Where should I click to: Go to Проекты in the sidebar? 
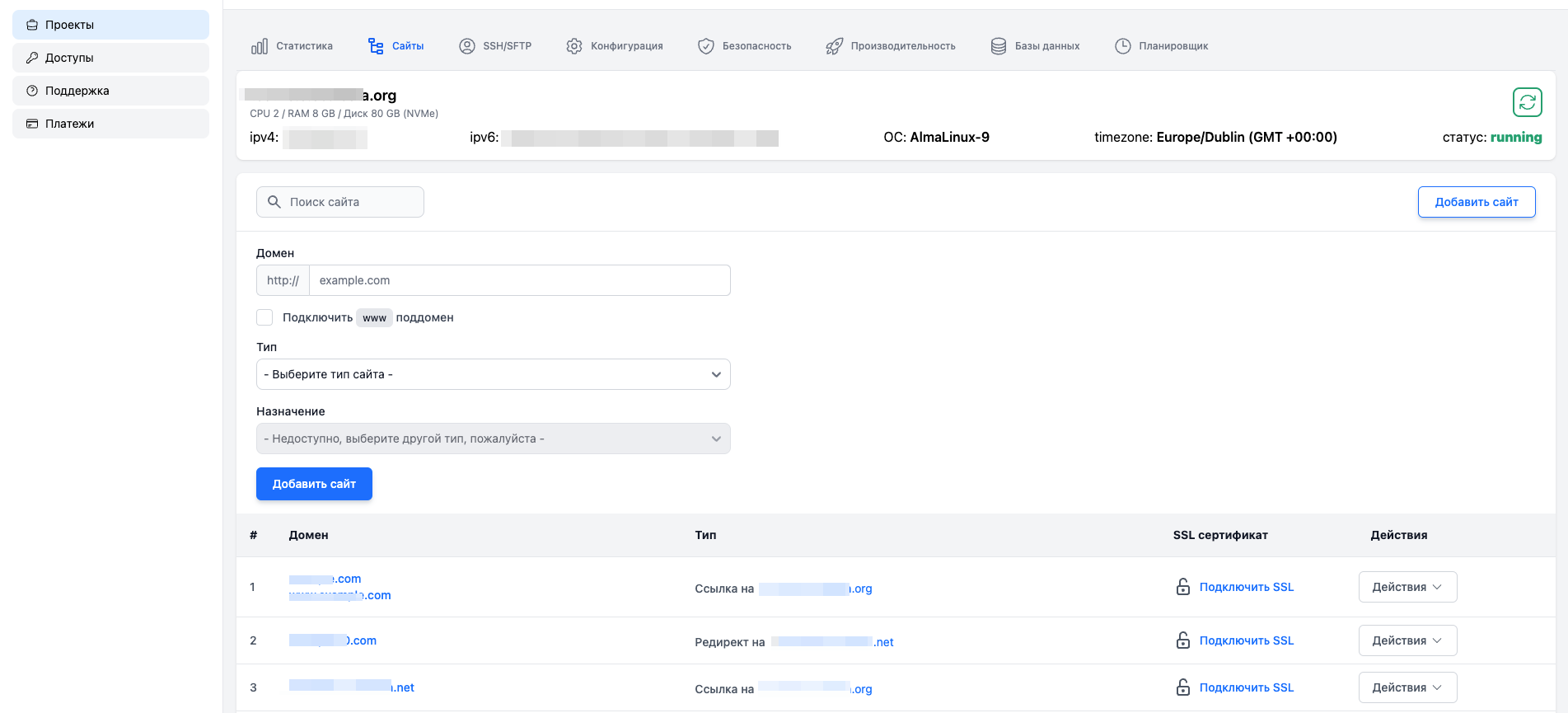[110, 25]
